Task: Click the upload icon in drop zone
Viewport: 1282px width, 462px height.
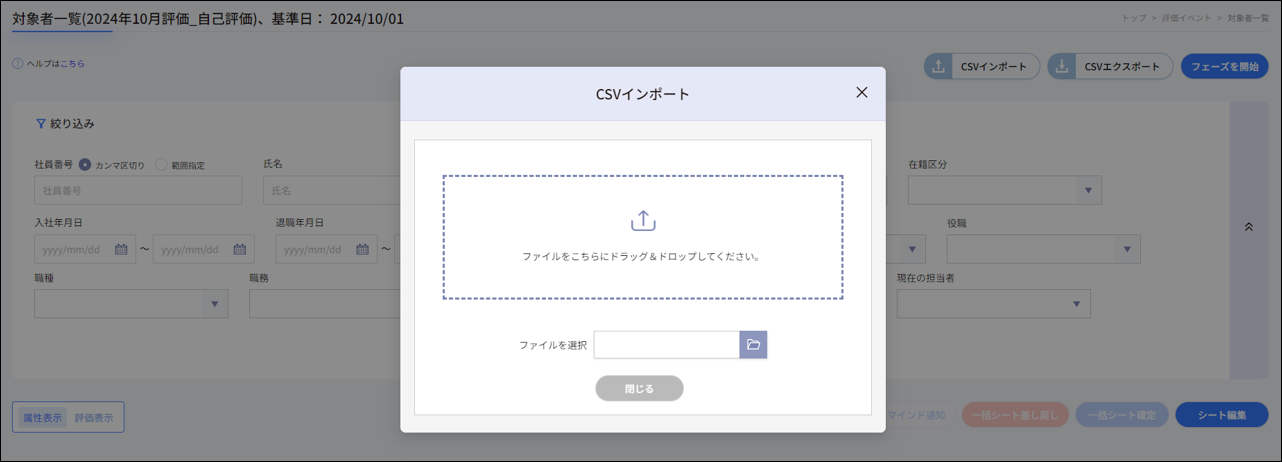Action: pyautogui.click(x=643, y=221)
